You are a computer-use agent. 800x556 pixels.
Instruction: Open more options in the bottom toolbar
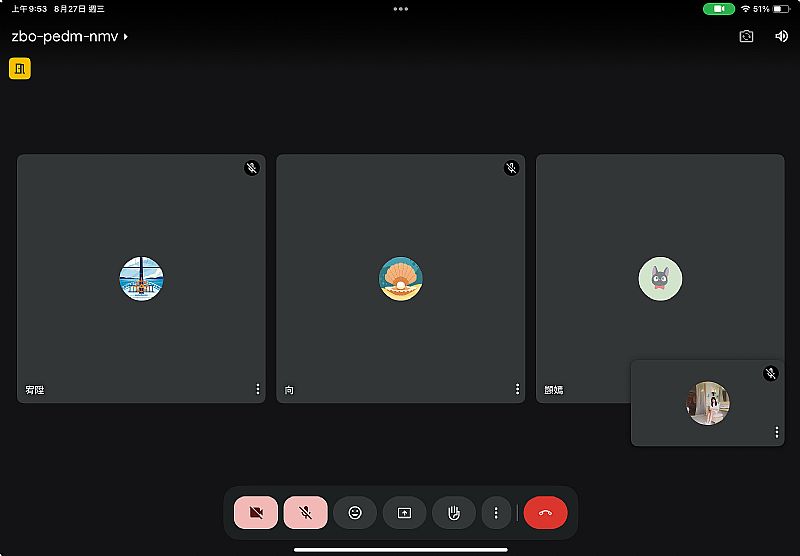pos(496,513)
